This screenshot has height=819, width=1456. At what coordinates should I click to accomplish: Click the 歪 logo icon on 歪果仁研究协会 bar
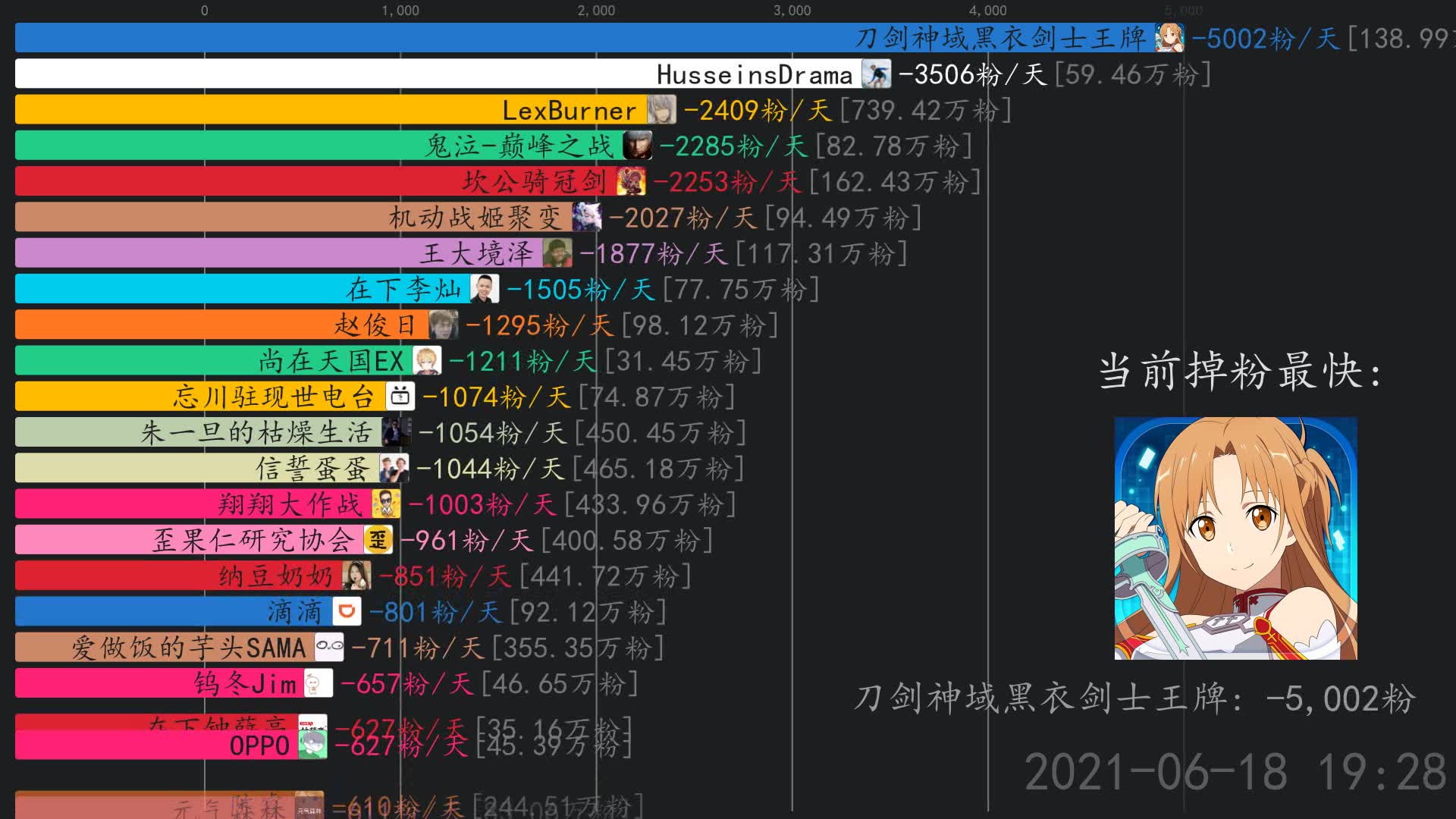[378, 541]
